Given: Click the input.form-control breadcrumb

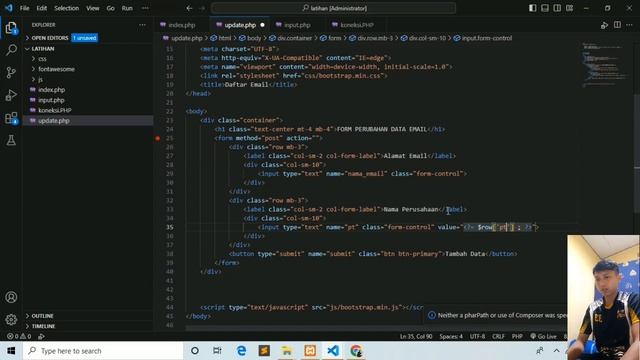Looking at the screenshot, I should (483, 38).
